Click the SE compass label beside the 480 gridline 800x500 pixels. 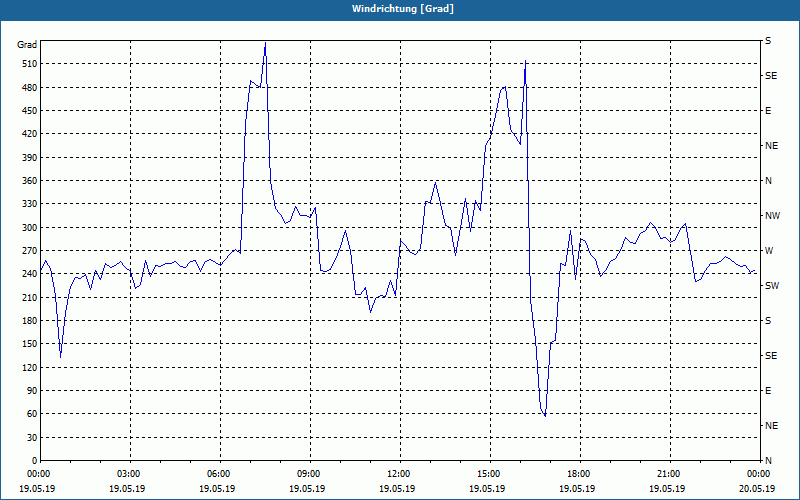pos(771,76)
